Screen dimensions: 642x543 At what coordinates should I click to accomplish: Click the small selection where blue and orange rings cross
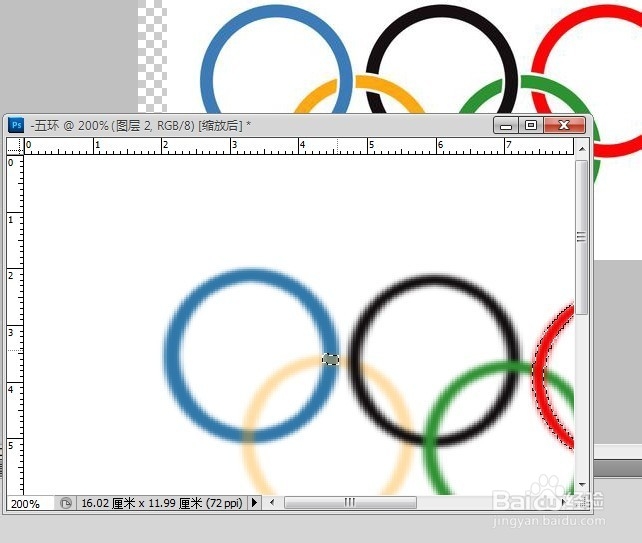(x=330, y=360)
